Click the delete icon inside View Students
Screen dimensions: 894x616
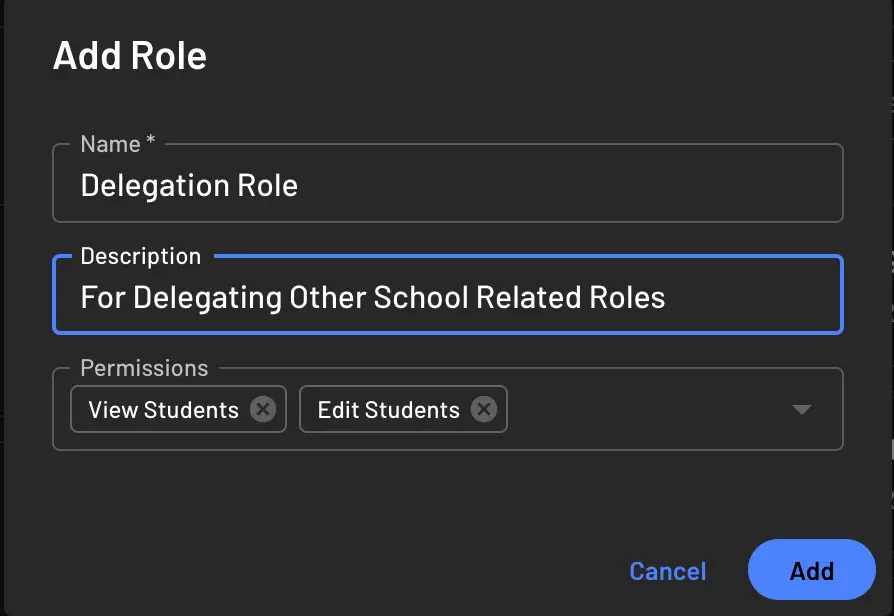(263, 408)
